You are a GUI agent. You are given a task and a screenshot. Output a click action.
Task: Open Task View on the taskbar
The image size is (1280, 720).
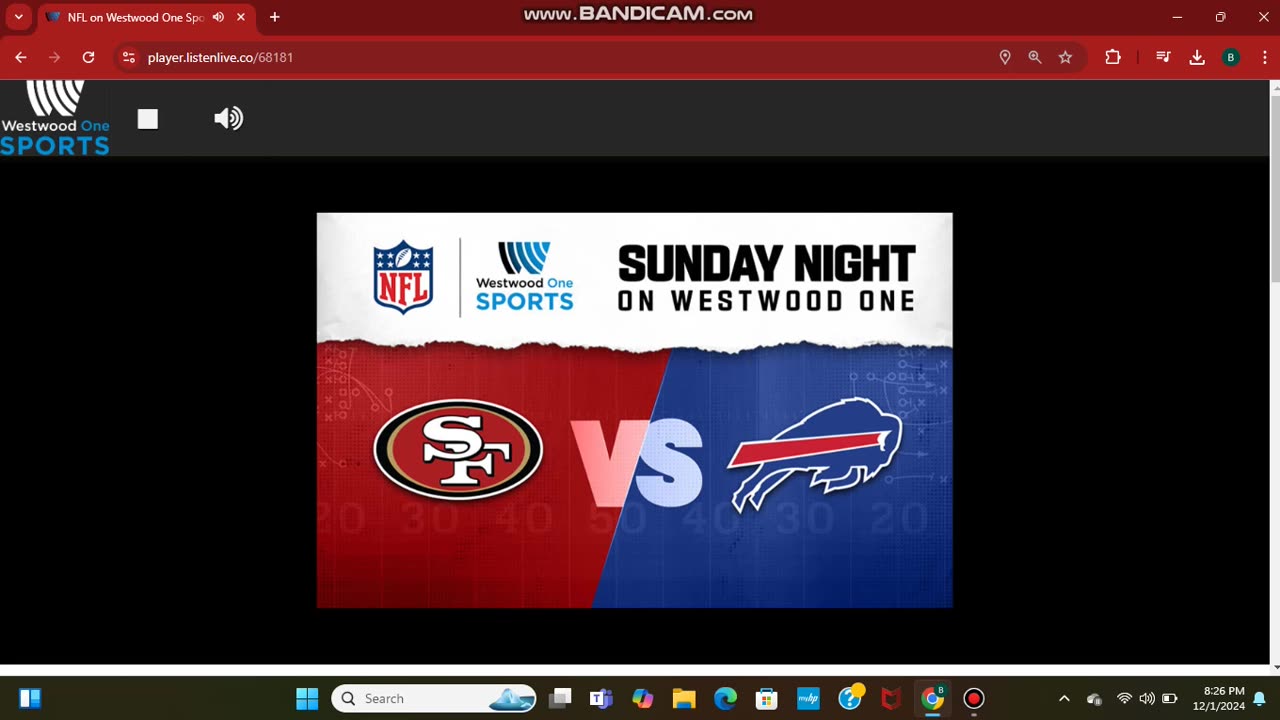pos(560,698)
